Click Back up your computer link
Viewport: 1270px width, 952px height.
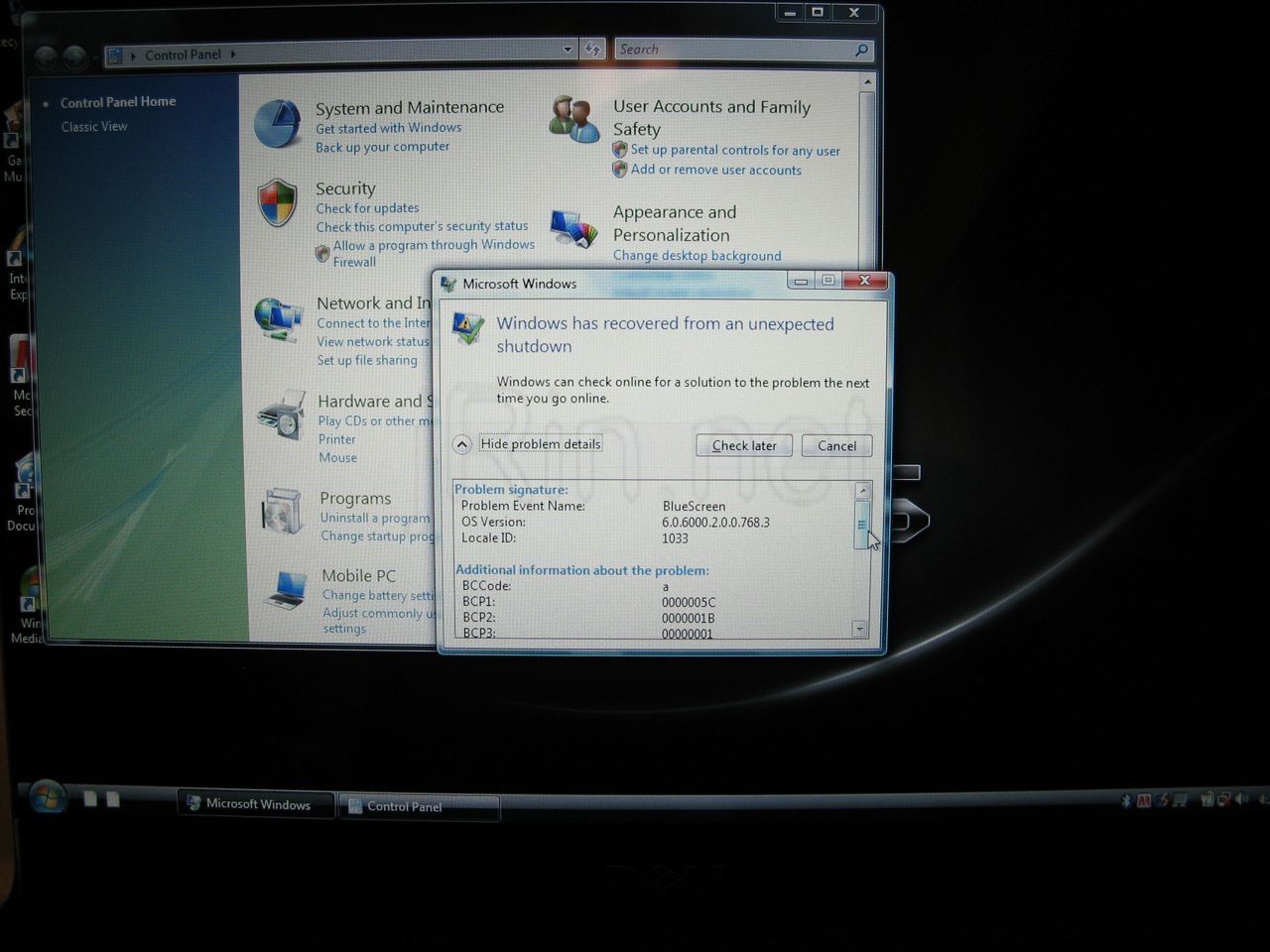[x=383, y=147]
